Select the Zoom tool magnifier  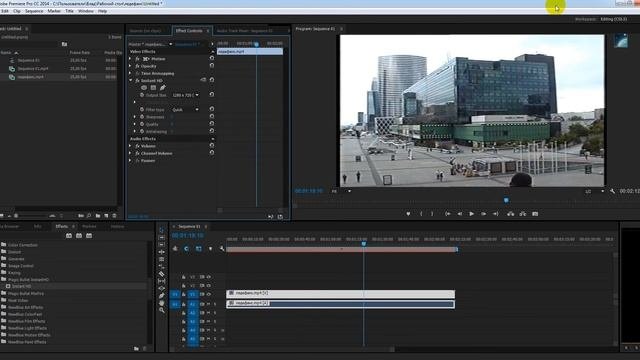point(162,310)
